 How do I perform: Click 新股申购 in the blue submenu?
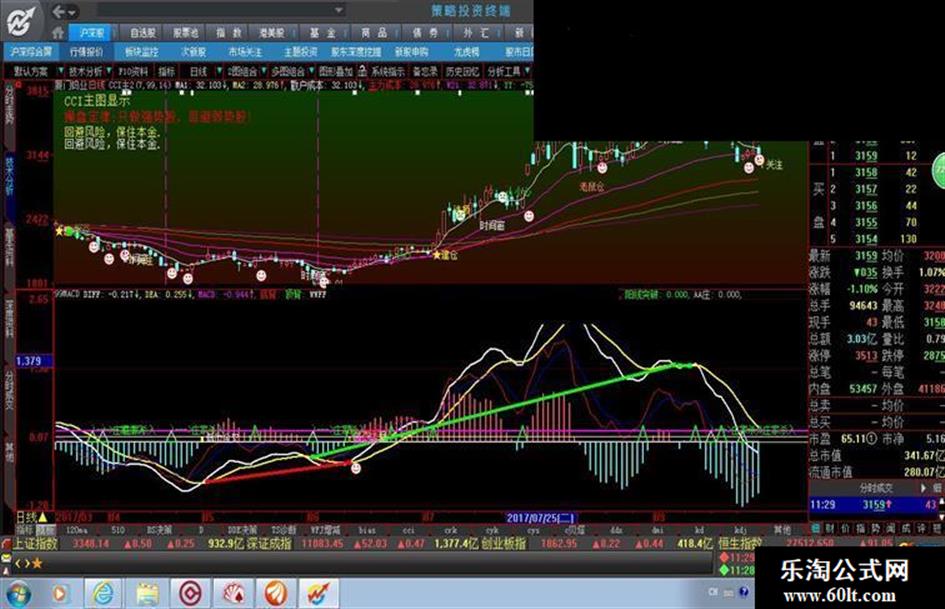(411, 52)
